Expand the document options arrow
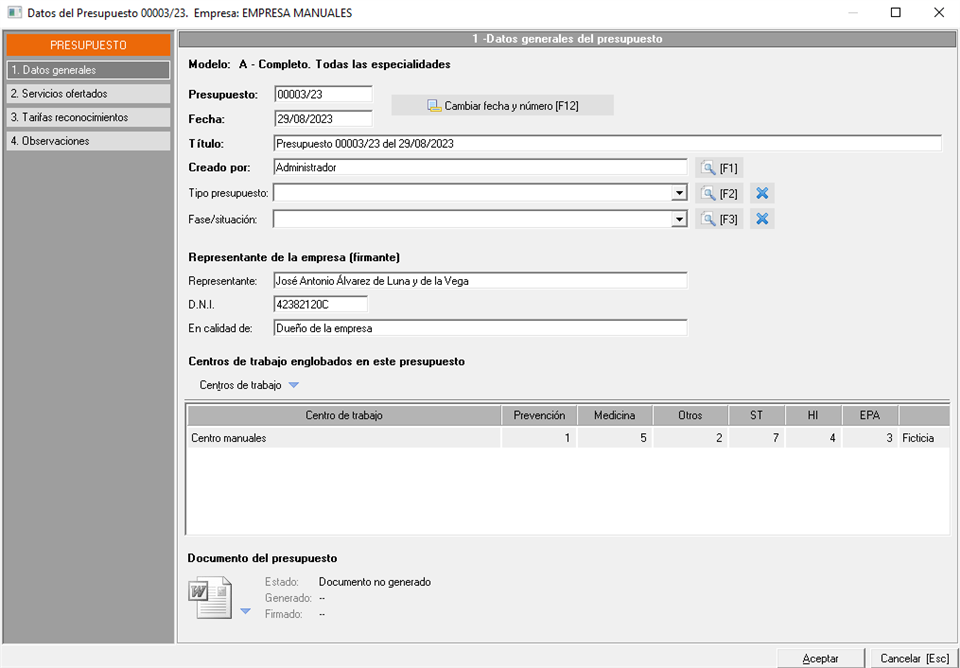 click(246, 611)
